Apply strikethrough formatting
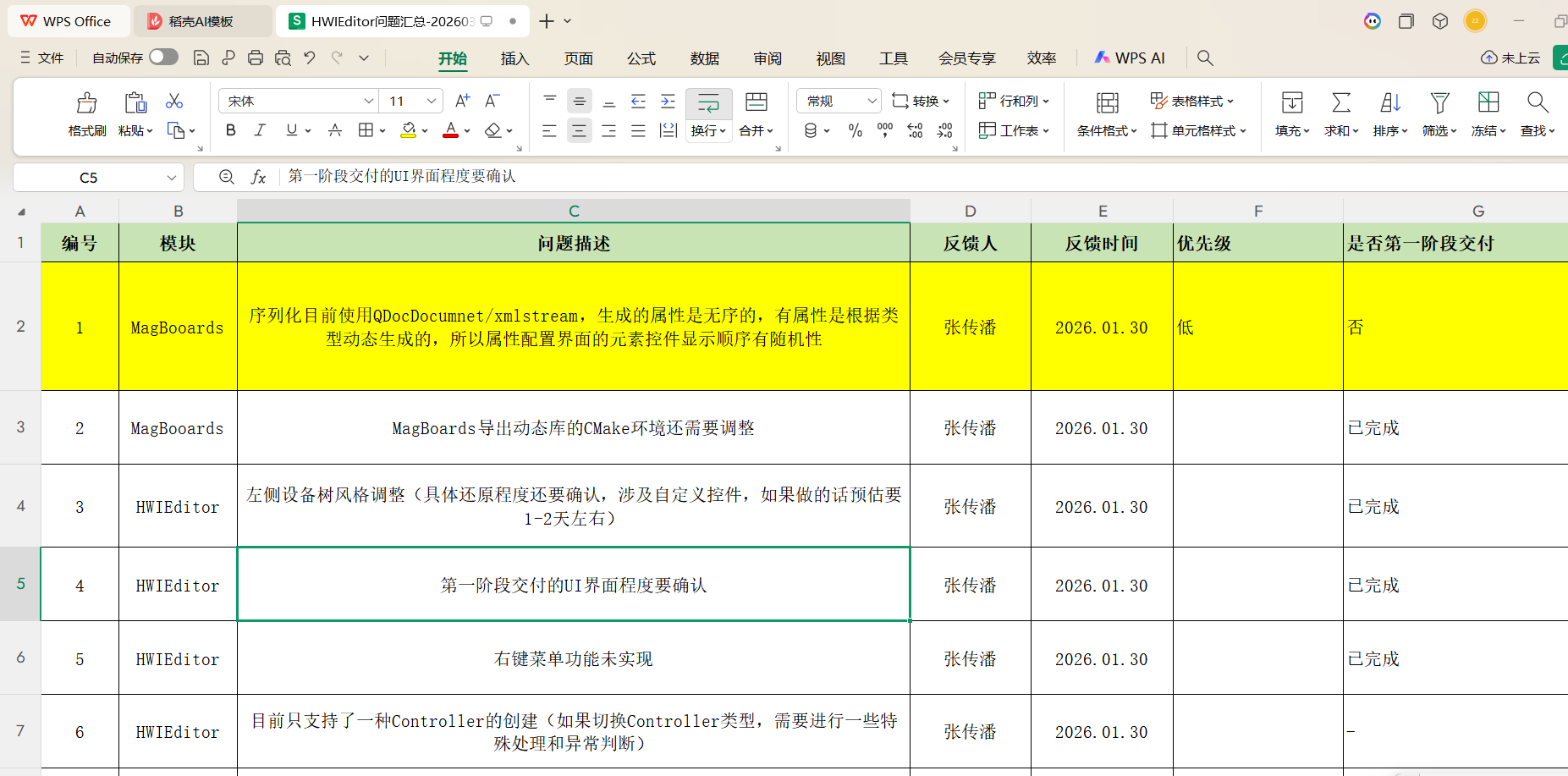The height and width of the screenshot is (776, 1568). [x=335, y=130]
